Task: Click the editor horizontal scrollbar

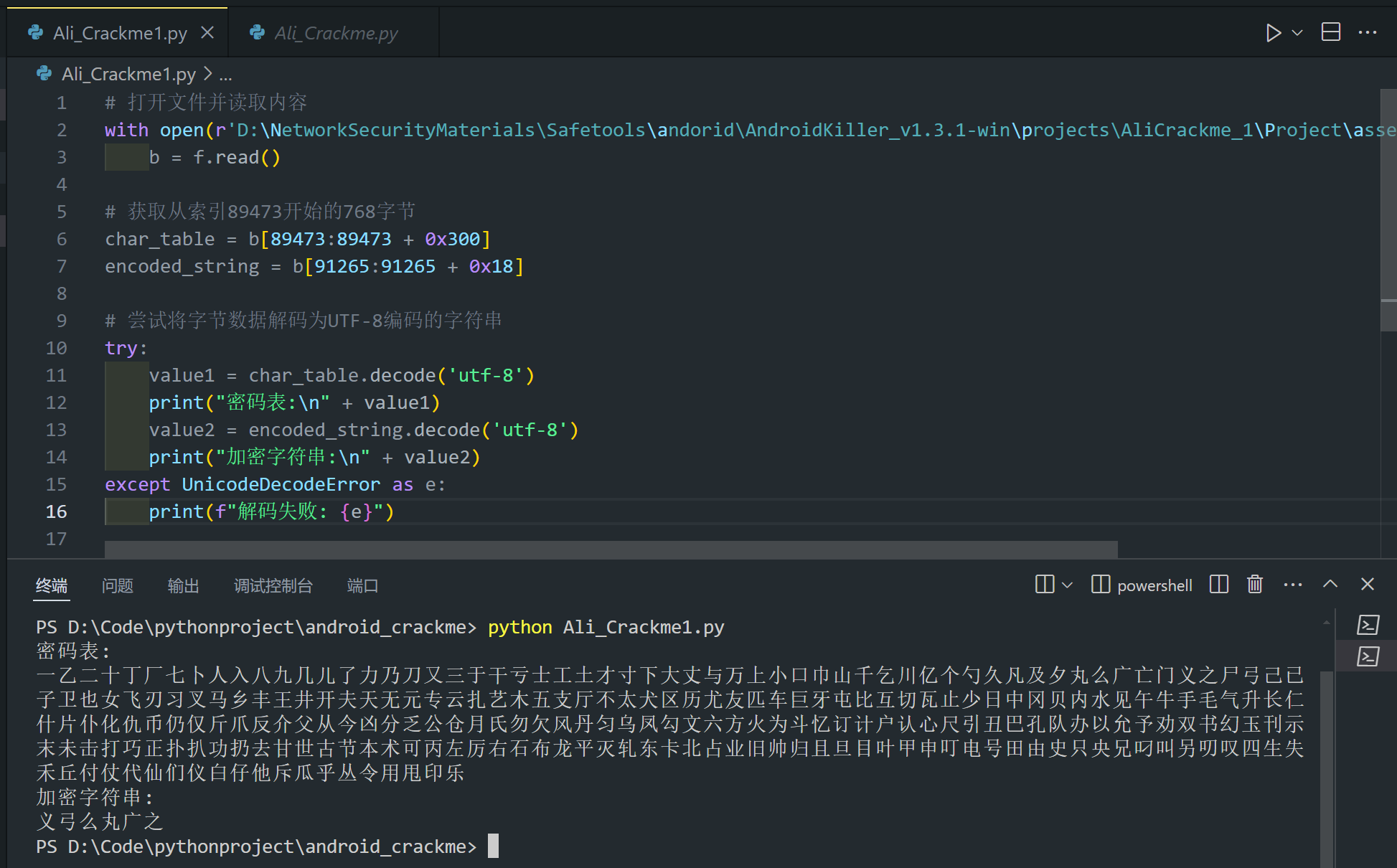Action: click(x=611, y=549)
